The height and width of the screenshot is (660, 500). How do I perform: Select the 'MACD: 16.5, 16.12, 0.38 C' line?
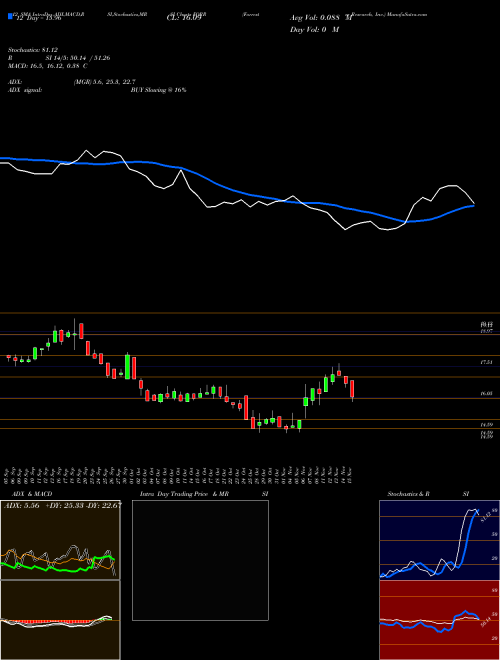(48, 66)
